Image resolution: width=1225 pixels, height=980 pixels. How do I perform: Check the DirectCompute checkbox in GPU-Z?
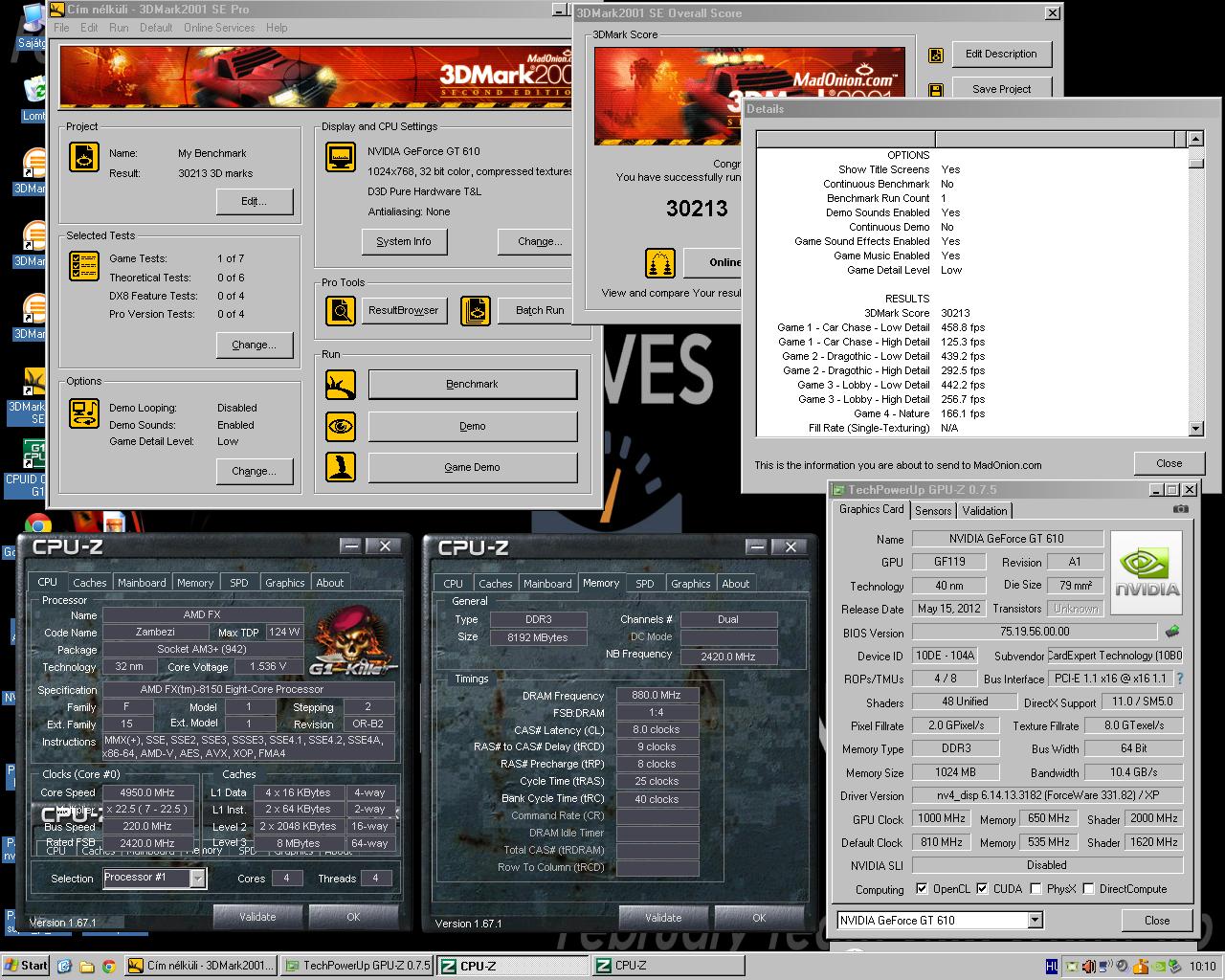(1088, 888)
